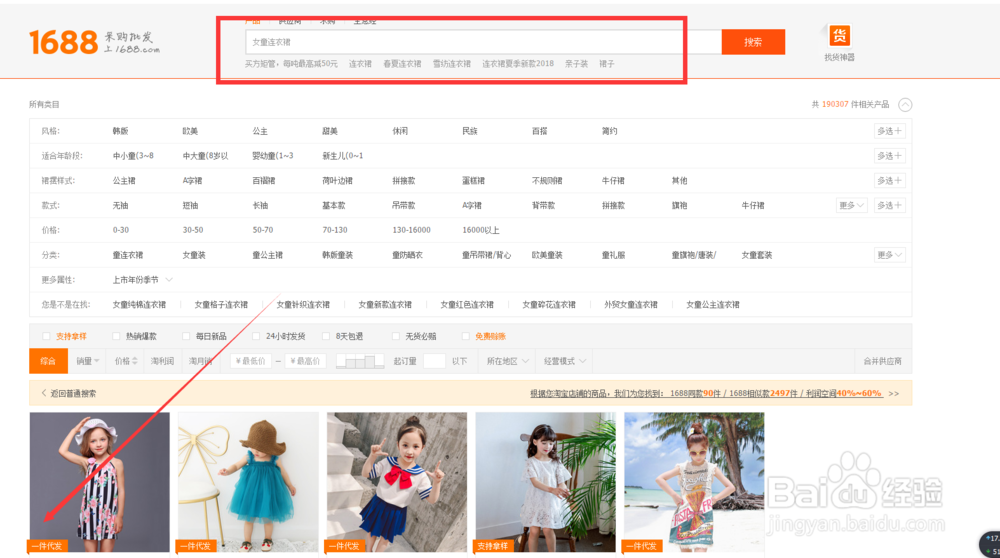Click the 亲子装 search suggestion

[577, 64]
